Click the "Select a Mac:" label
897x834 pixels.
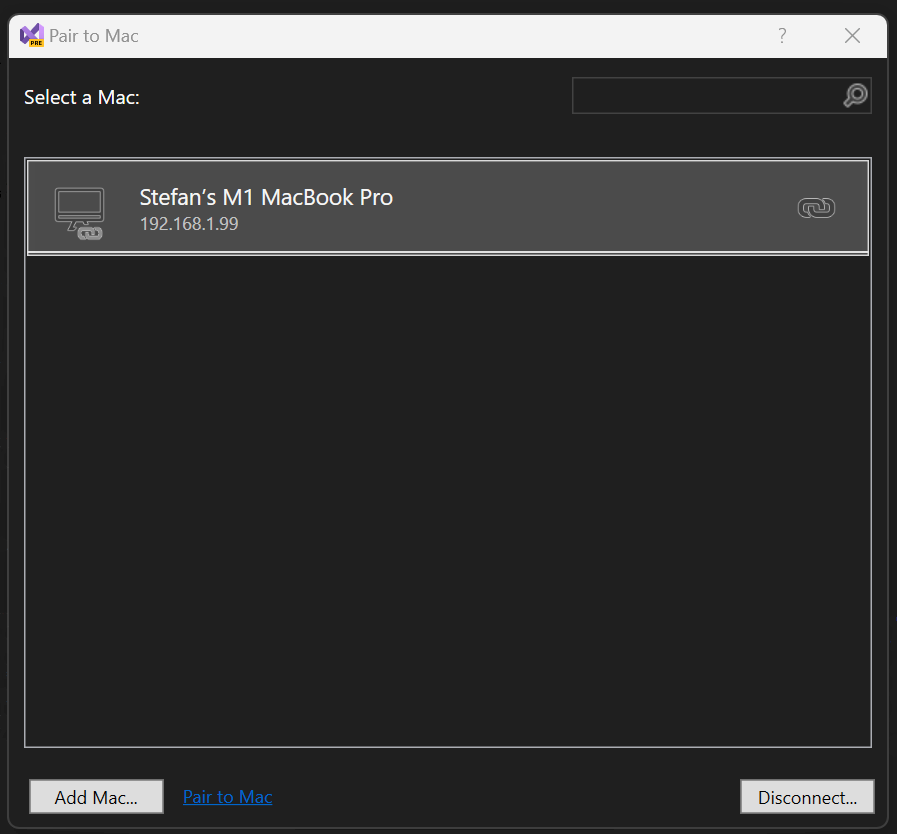(82, 97)
